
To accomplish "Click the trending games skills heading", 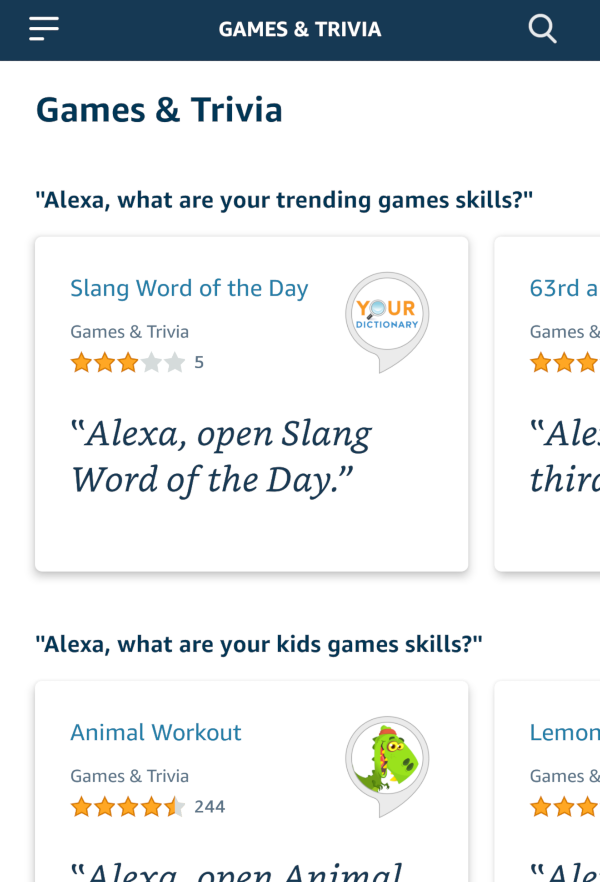I will tap(285, 199).
